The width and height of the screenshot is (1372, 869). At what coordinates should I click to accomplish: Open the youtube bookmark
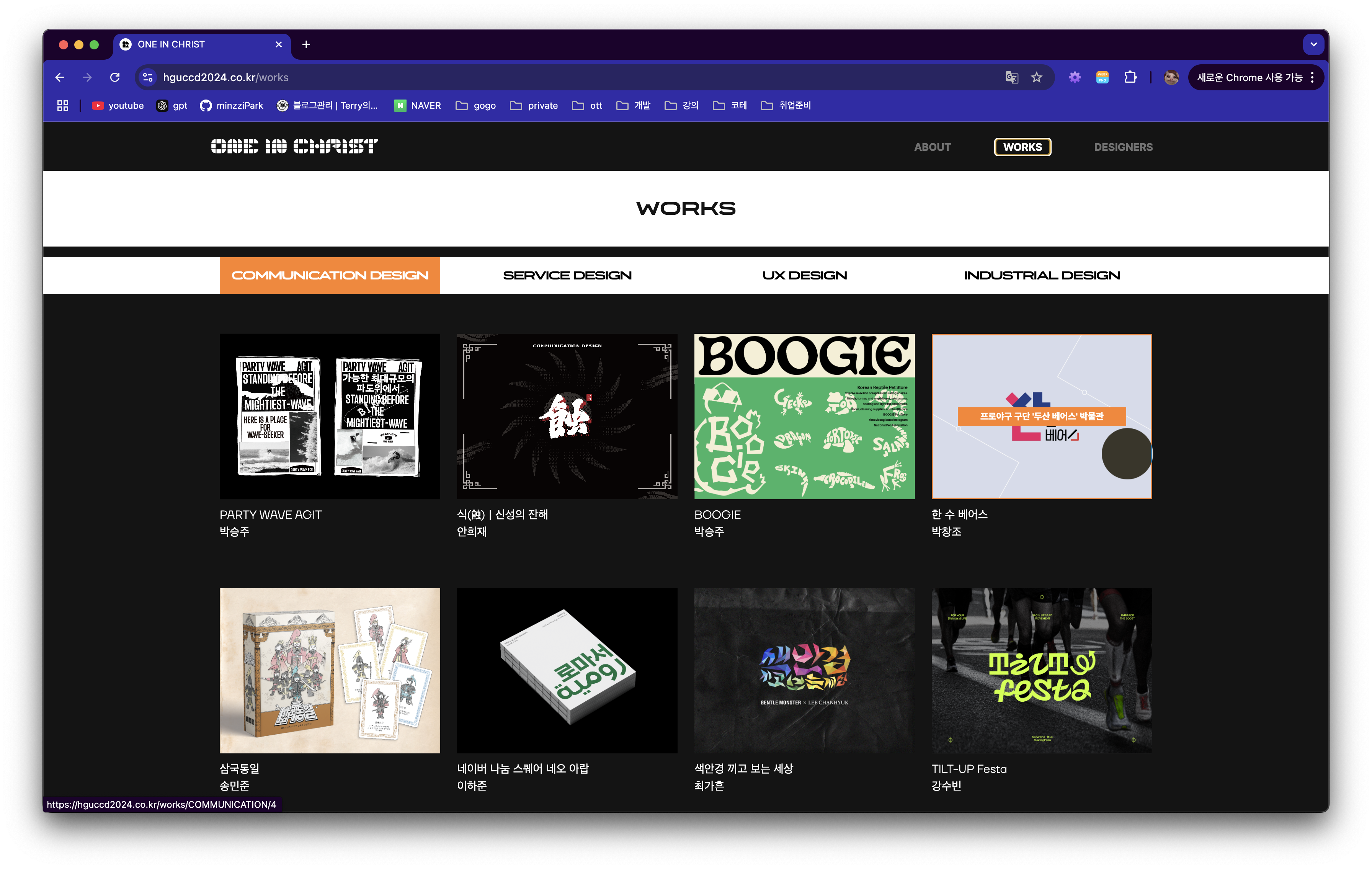pyautogui.click(x=118, y=105)
